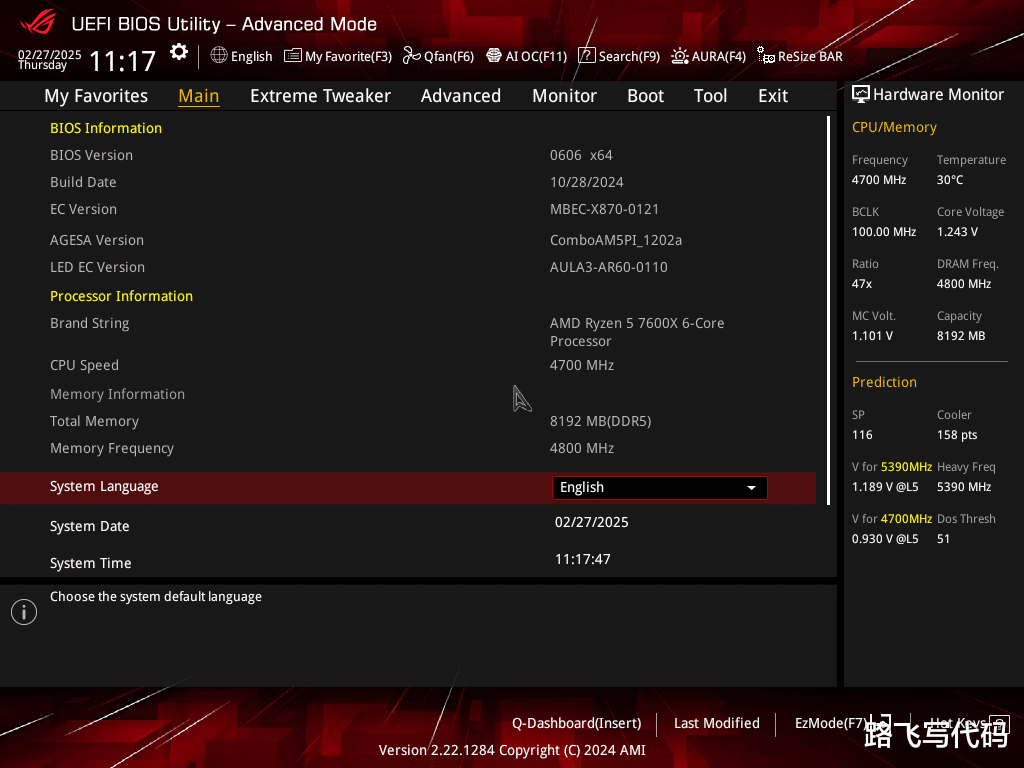
Task: Select the System Date row label
Action: pos(89,526)
